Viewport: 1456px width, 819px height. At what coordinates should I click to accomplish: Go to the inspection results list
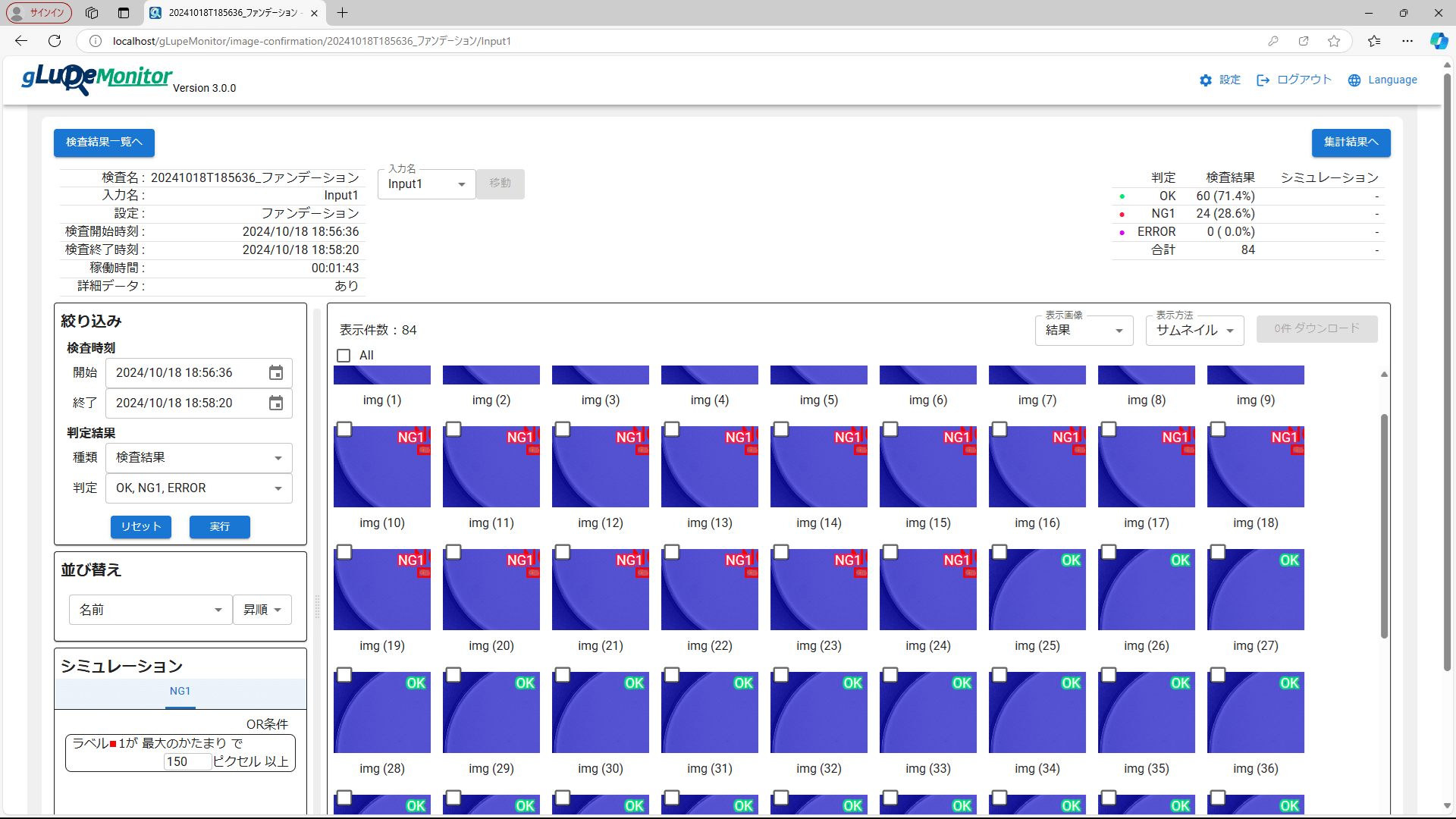(104, 143)
